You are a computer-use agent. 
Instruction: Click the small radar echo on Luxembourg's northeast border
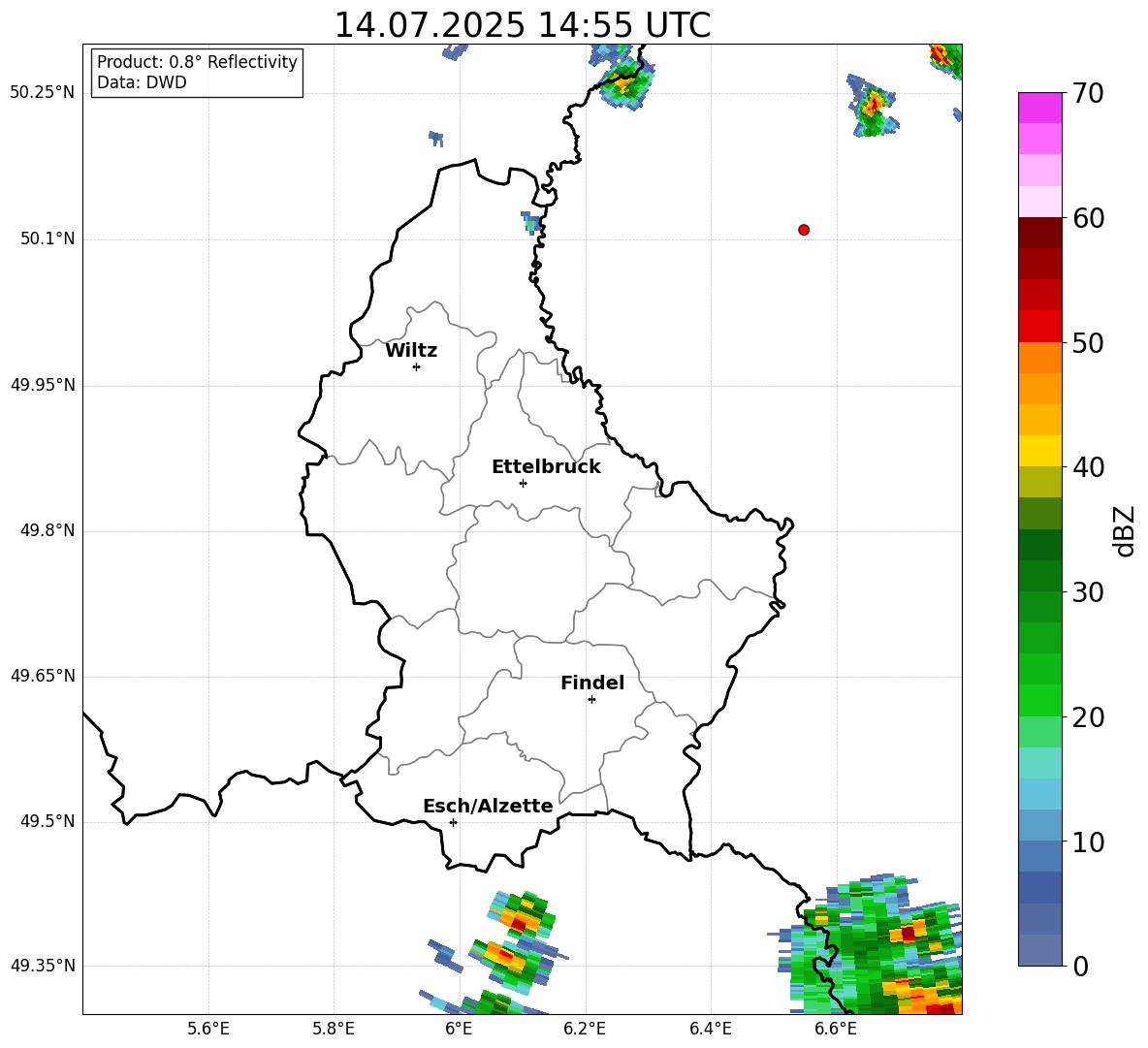click(x=531, y=222)
